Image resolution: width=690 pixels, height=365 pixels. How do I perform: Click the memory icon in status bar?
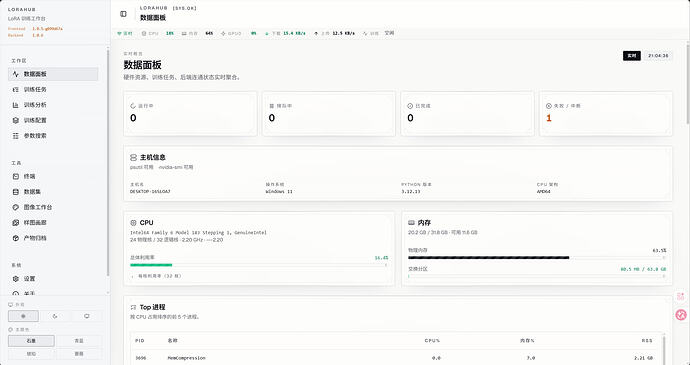pos(184,33)
